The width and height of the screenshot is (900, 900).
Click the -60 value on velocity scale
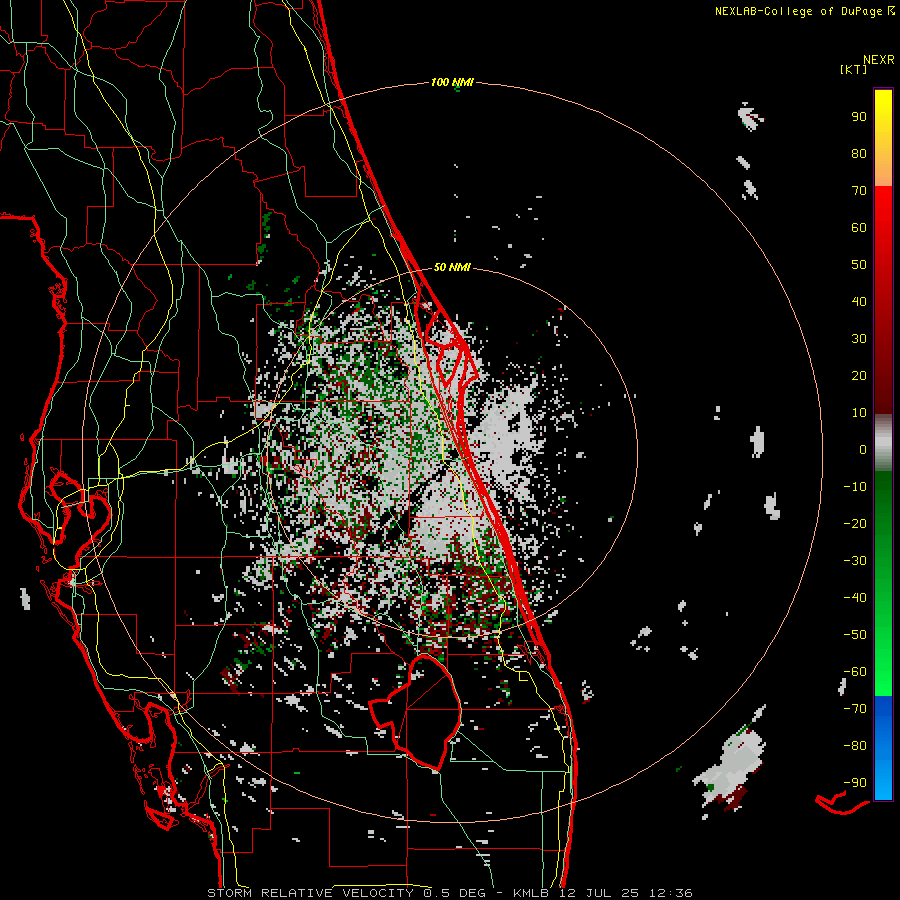855,672
